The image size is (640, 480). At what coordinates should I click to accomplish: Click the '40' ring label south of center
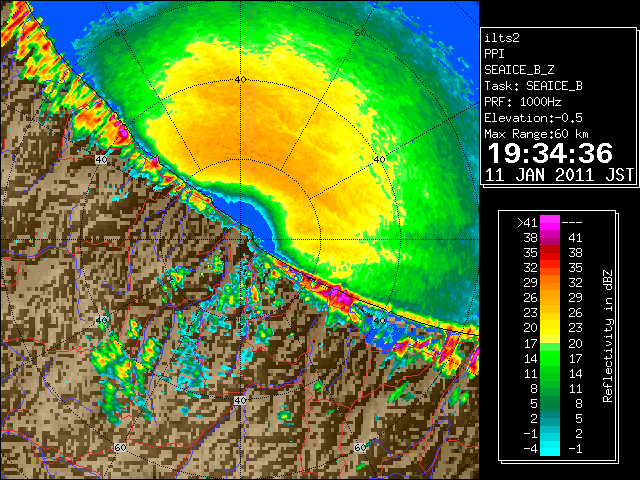pyautogui.click(x=240, y=400)
